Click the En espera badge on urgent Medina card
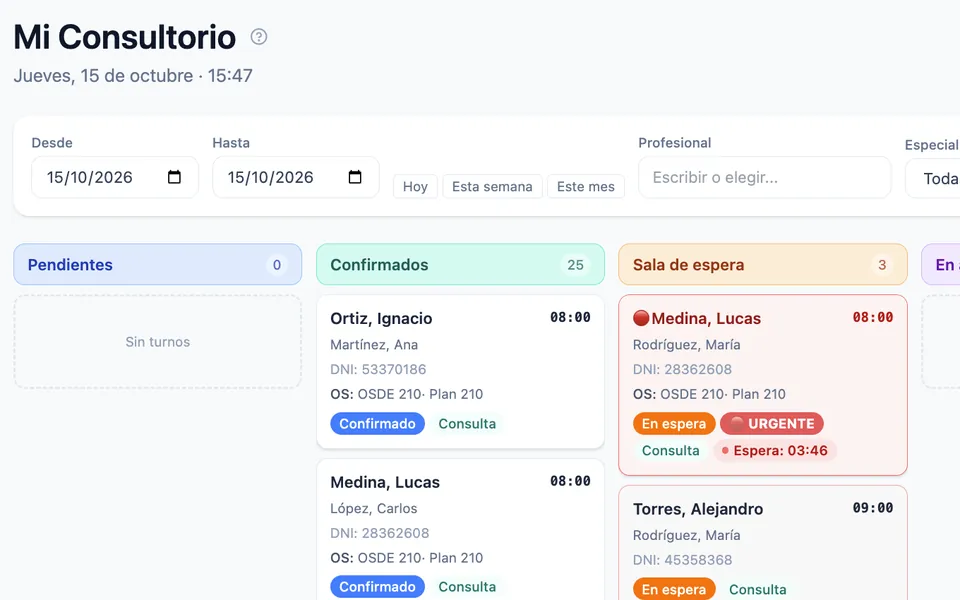The width and height of the screenshot is (960, 600). [674, 424]
